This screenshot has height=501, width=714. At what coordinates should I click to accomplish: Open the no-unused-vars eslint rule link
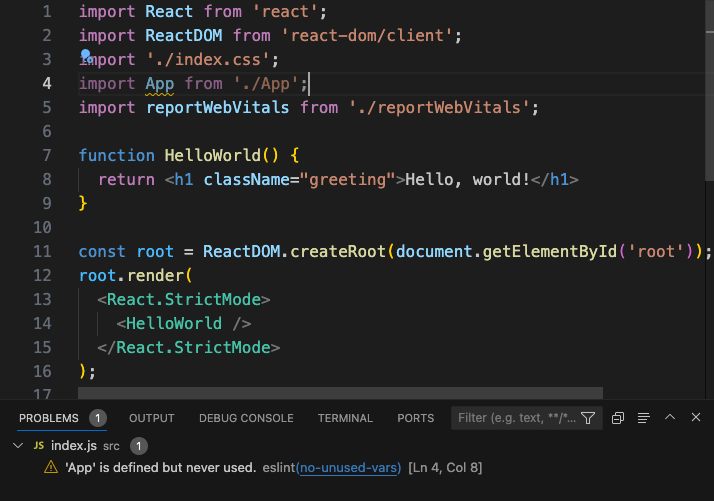(349, 468)
